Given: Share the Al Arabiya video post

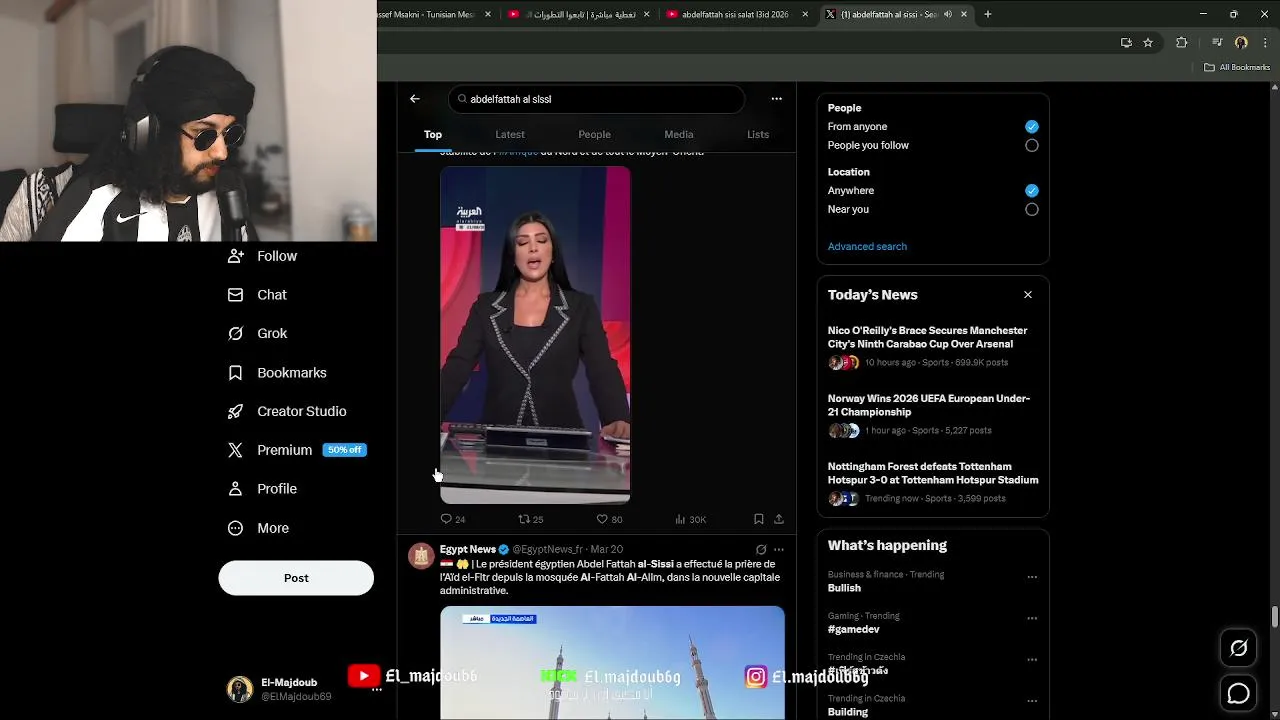Looking at the screenshot, I should point(779,519).
